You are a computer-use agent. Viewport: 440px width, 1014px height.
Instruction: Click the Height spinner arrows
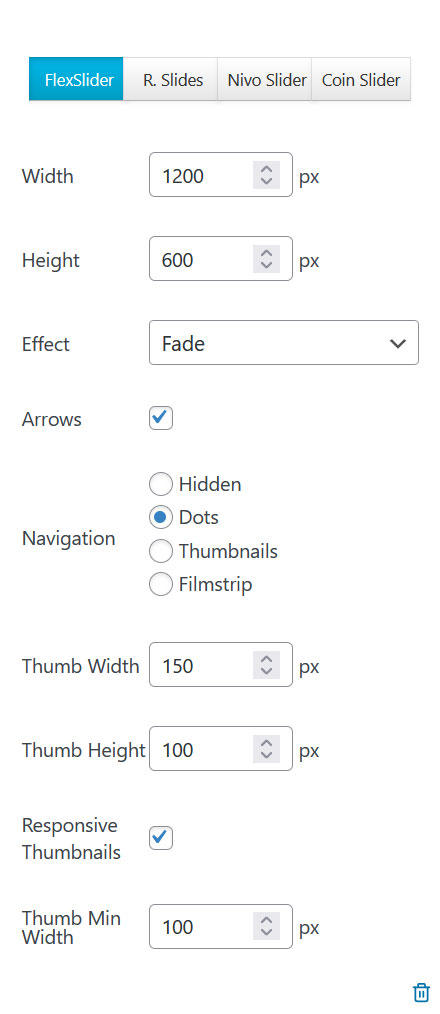click(x=266, y=259)
